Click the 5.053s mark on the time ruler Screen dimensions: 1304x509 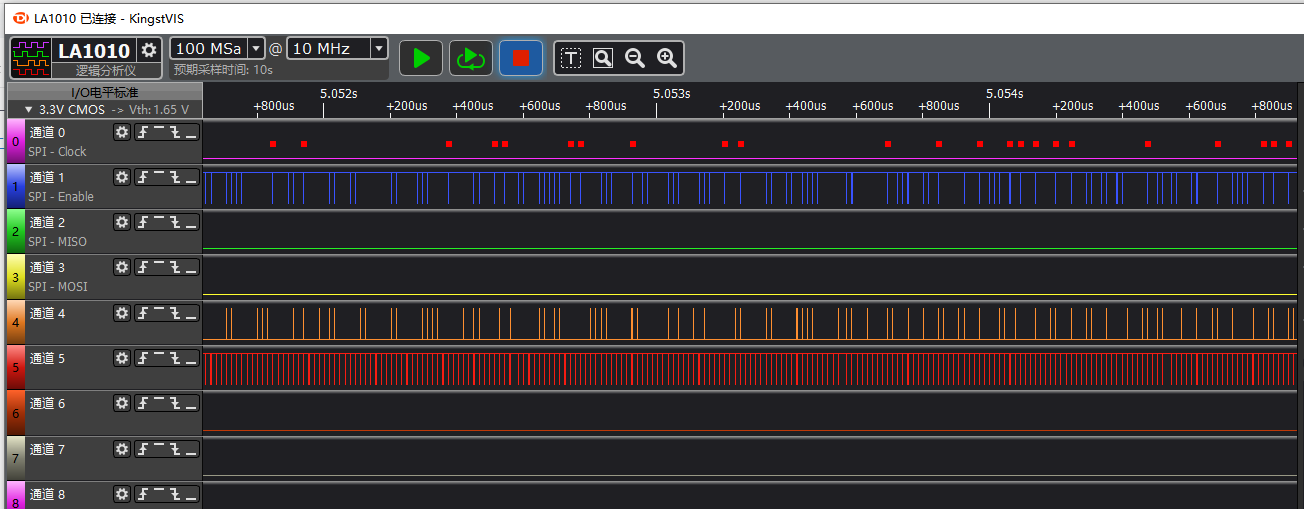[671, 93]
